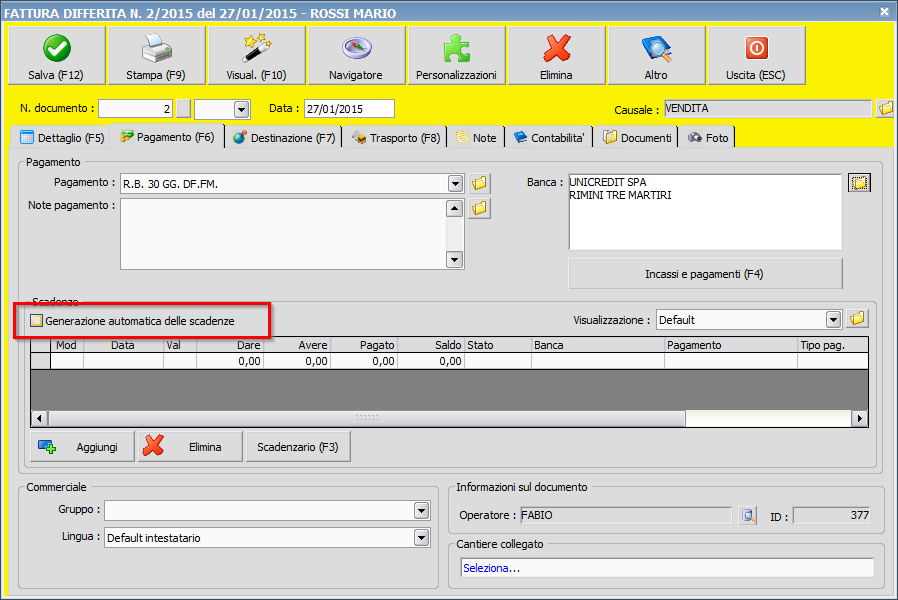Click the scadenze table horizontal scrollbar thumb

[x=367, y=419]
